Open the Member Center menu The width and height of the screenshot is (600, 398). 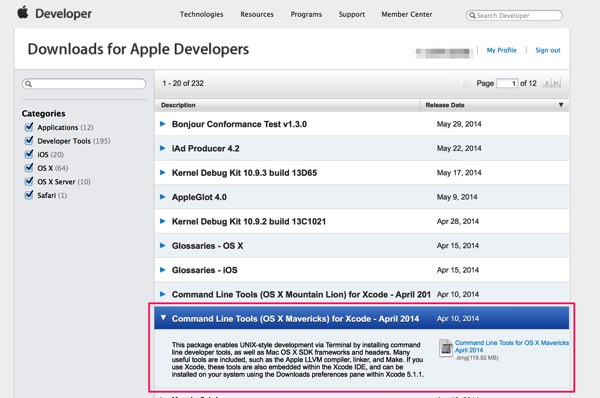[407, 14]
